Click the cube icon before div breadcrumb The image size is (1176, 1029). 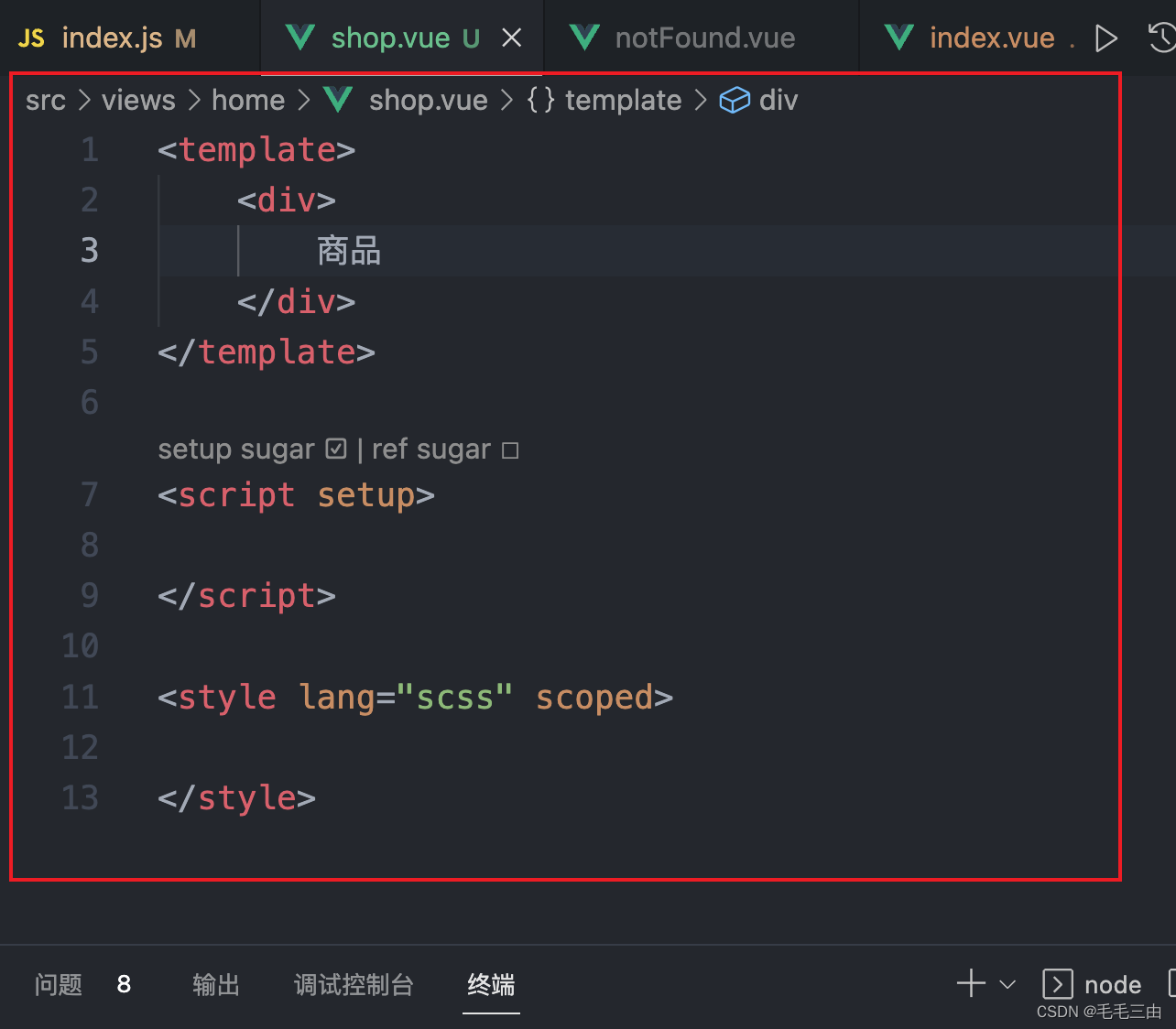pyautogui.click(x=735, y=100)
